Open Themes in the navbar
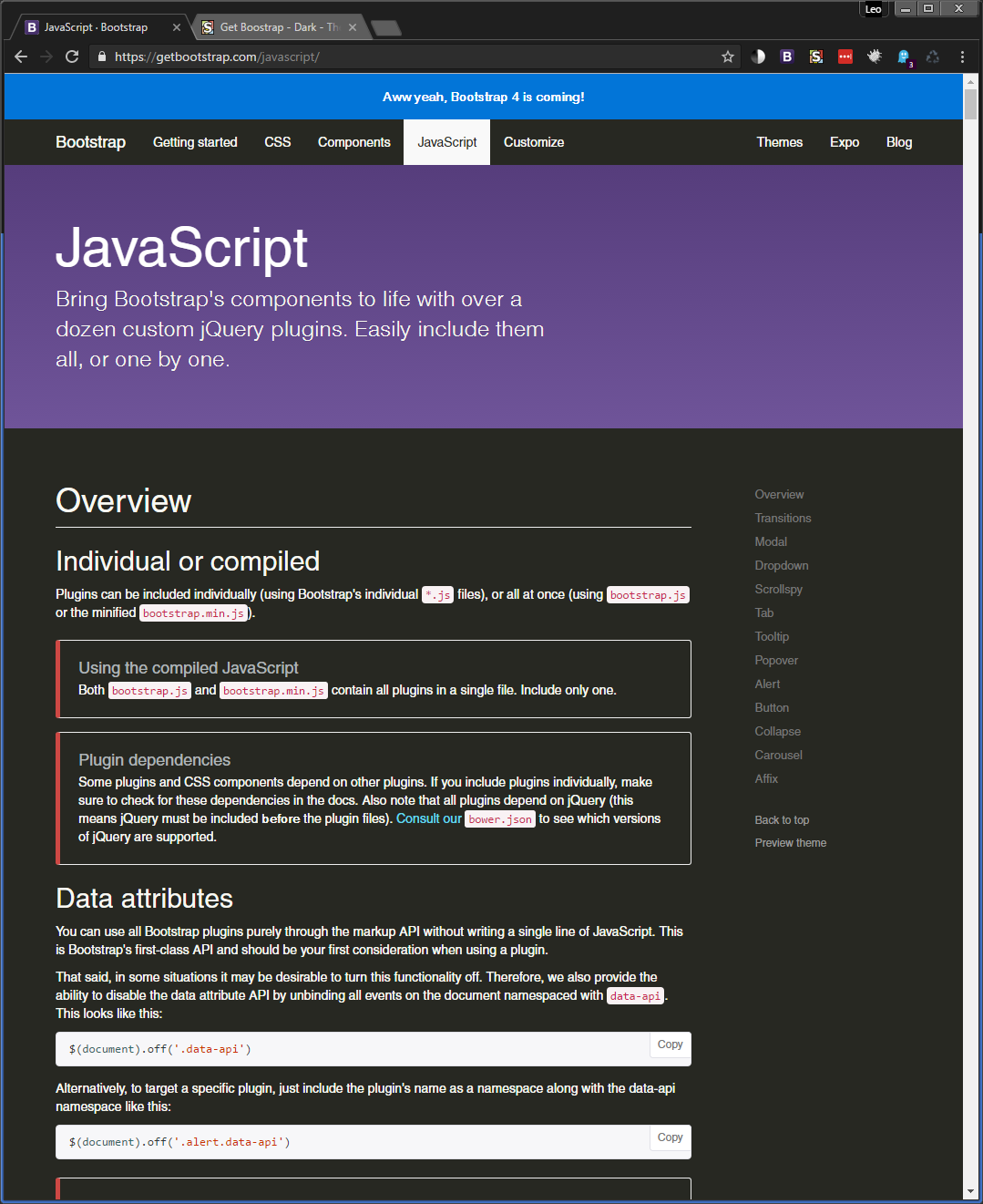The width and height of the screenshot is (983, 1204). [x=780, y=142]
